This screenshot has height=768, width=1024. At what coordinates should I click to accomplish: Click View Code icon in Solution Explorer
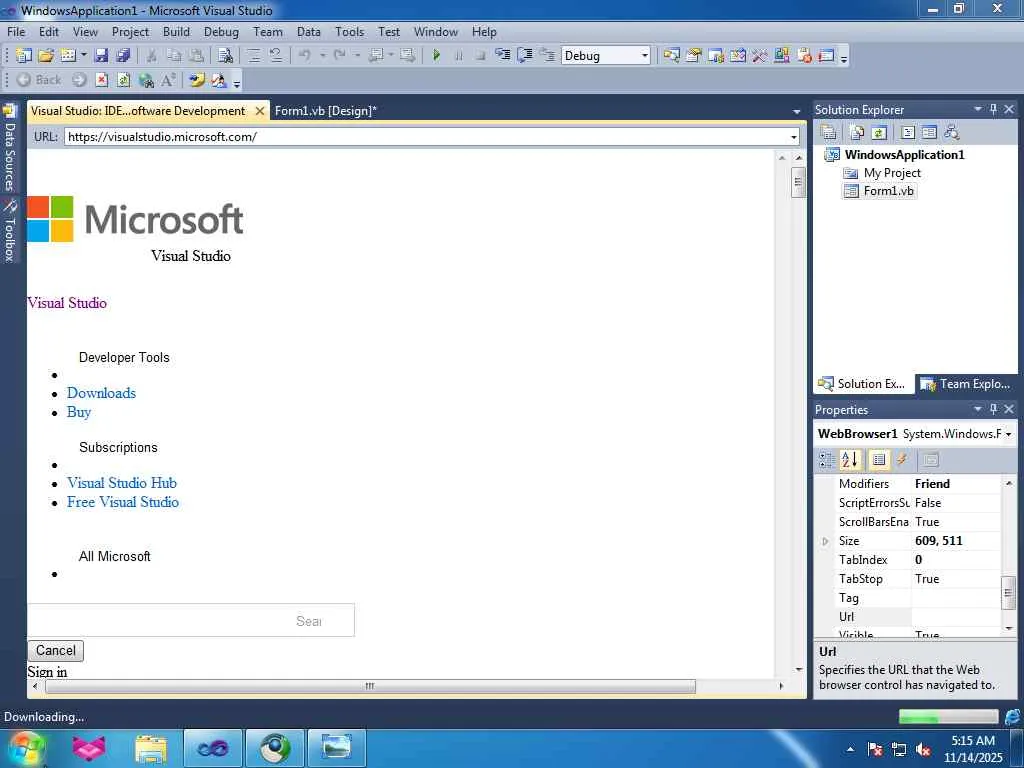click(908, 133)
